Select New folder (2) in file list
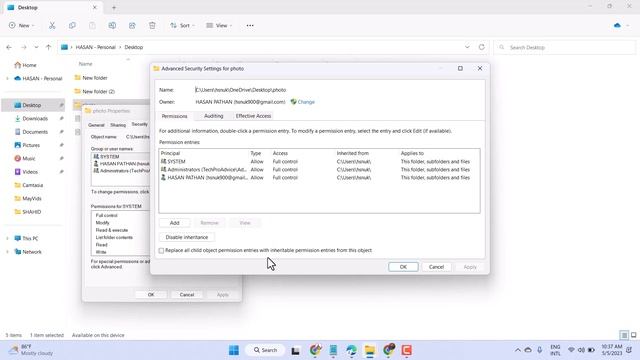This screenshot has width=640, height=360. click(x=98, y=91)
